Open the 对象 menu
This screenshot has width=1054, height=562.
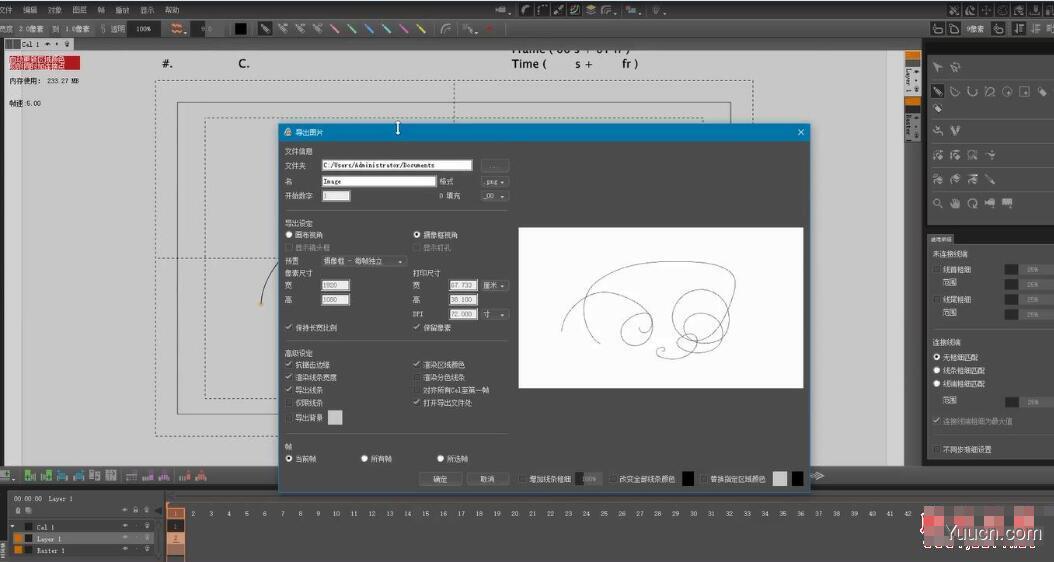54,9
